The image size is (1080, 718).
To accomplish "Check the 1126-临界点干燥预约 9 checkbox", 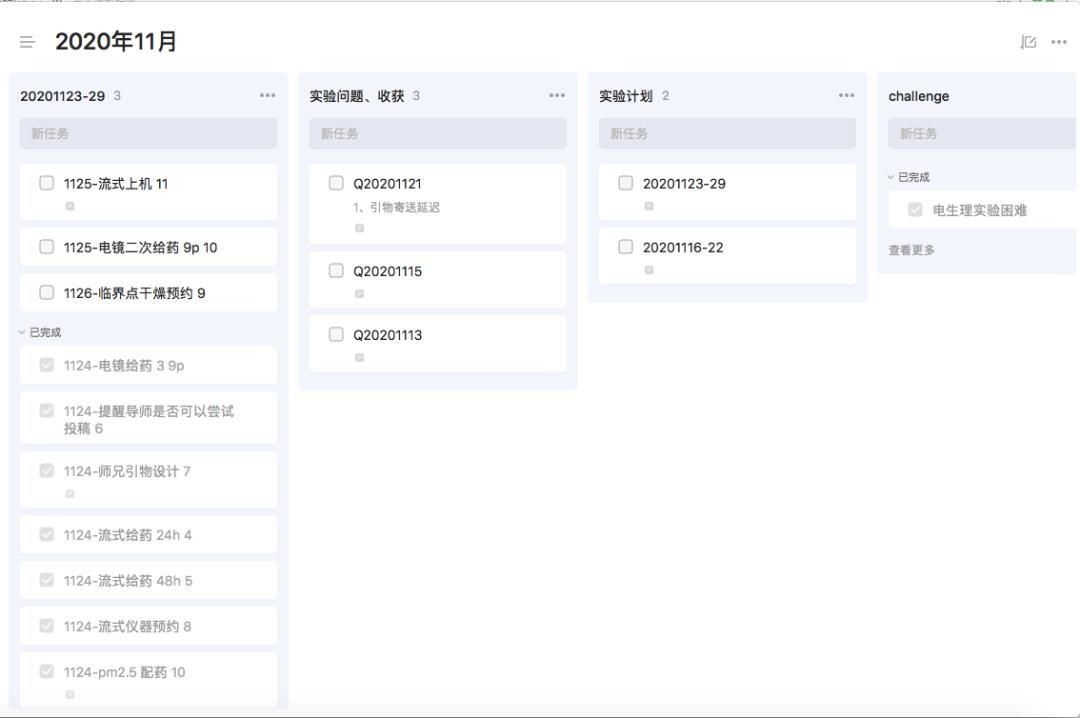I will tap(47, 293).
